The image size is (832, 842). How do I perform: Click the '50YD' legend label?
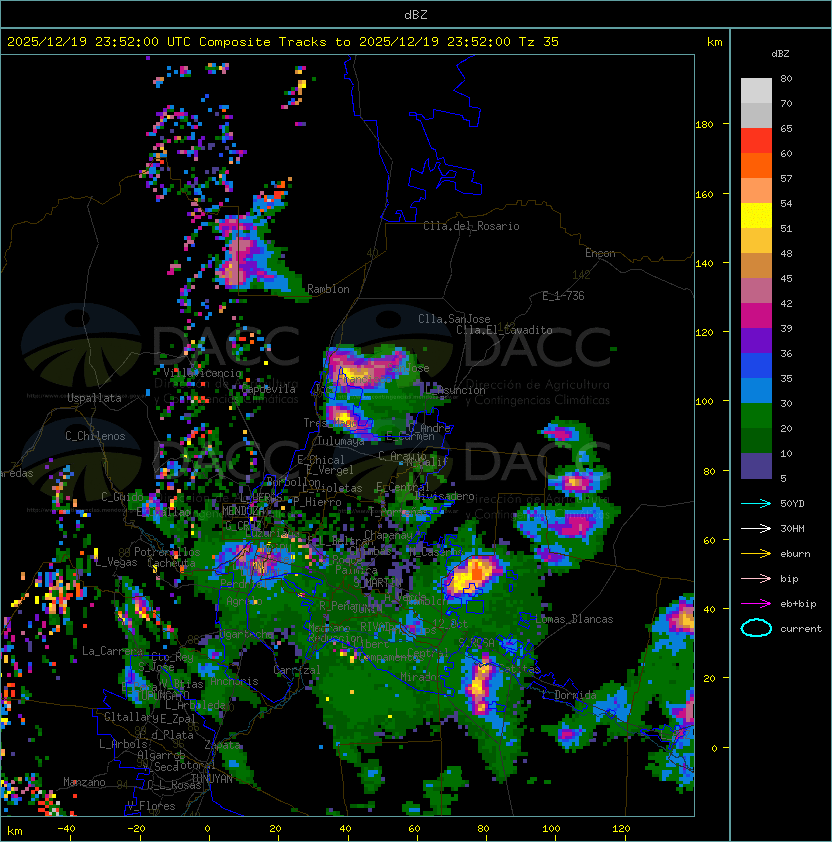click(792, 504)
